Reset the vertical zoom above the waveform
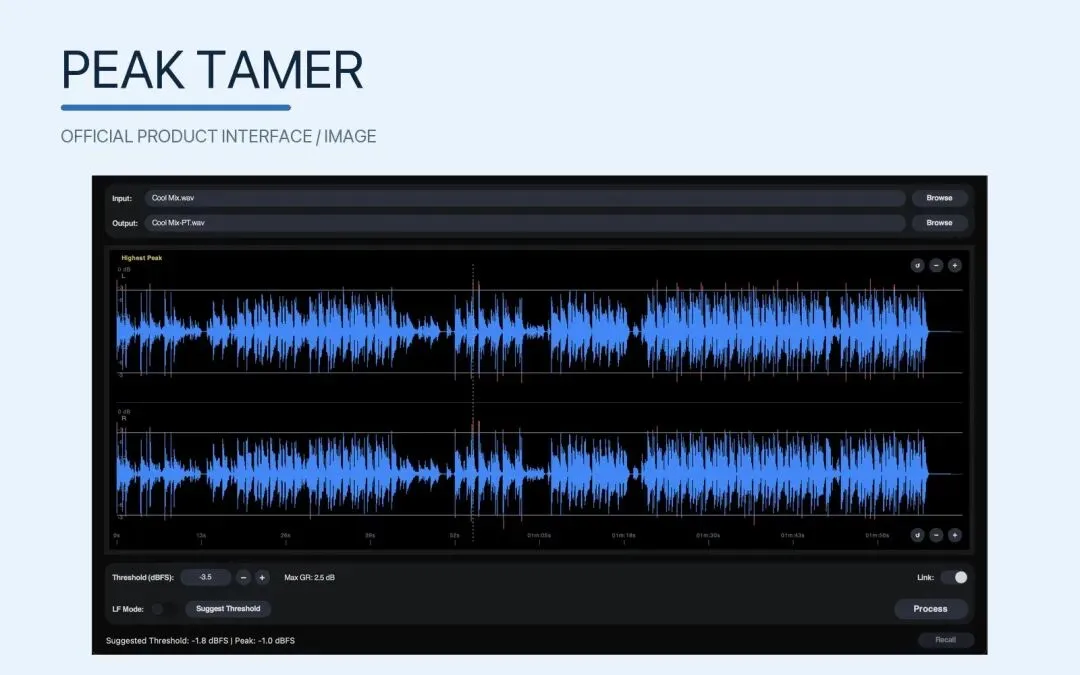Viewport: 1080px width, 675px height. (917, 265)
